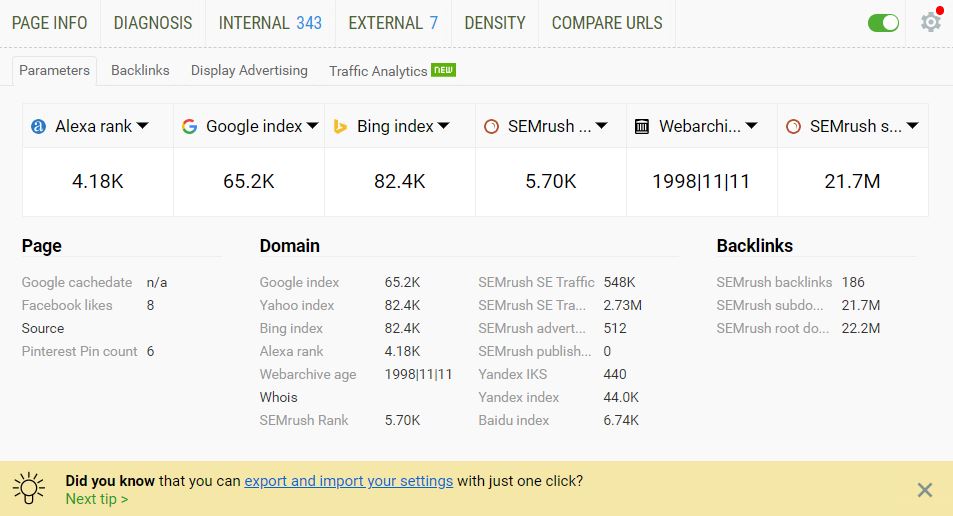Click the Domain SEMrush Rank label
The image size is (953, 516).
point(304,420)
